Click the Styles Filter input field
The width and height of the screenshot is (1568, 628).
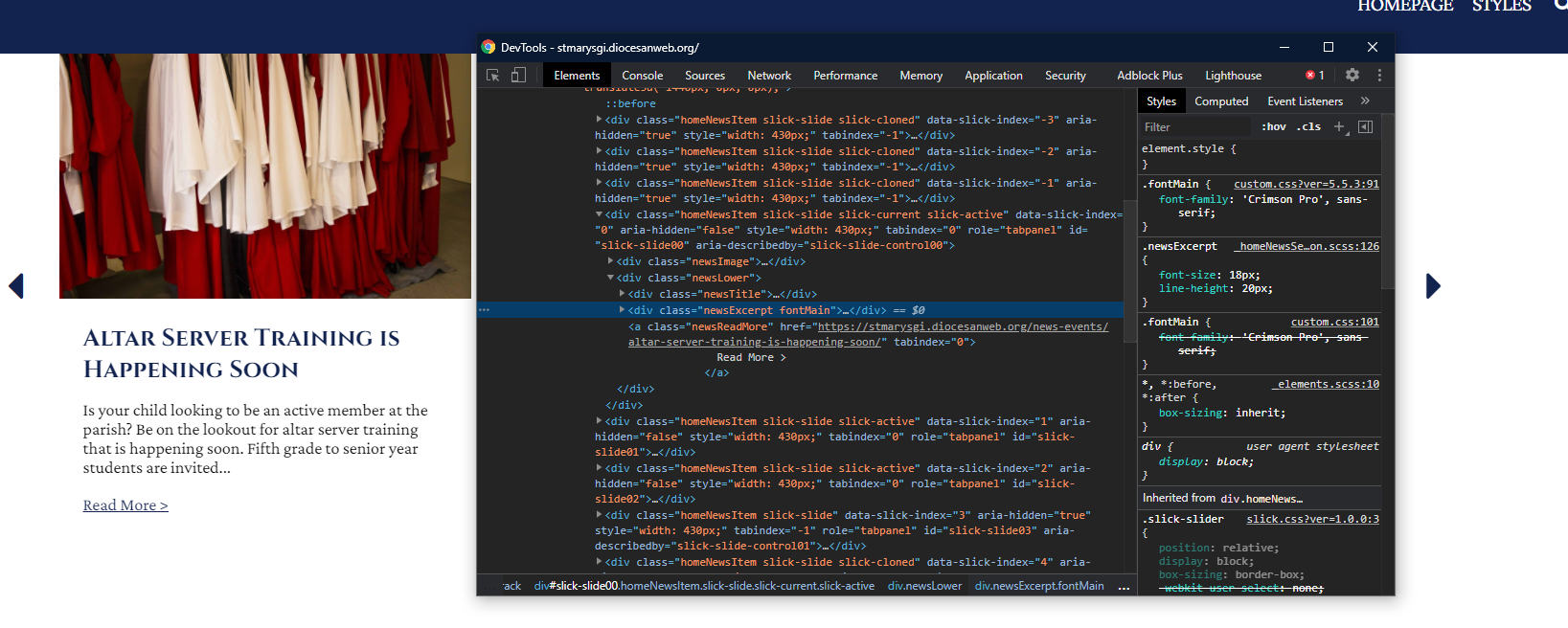click(1194, 126)
